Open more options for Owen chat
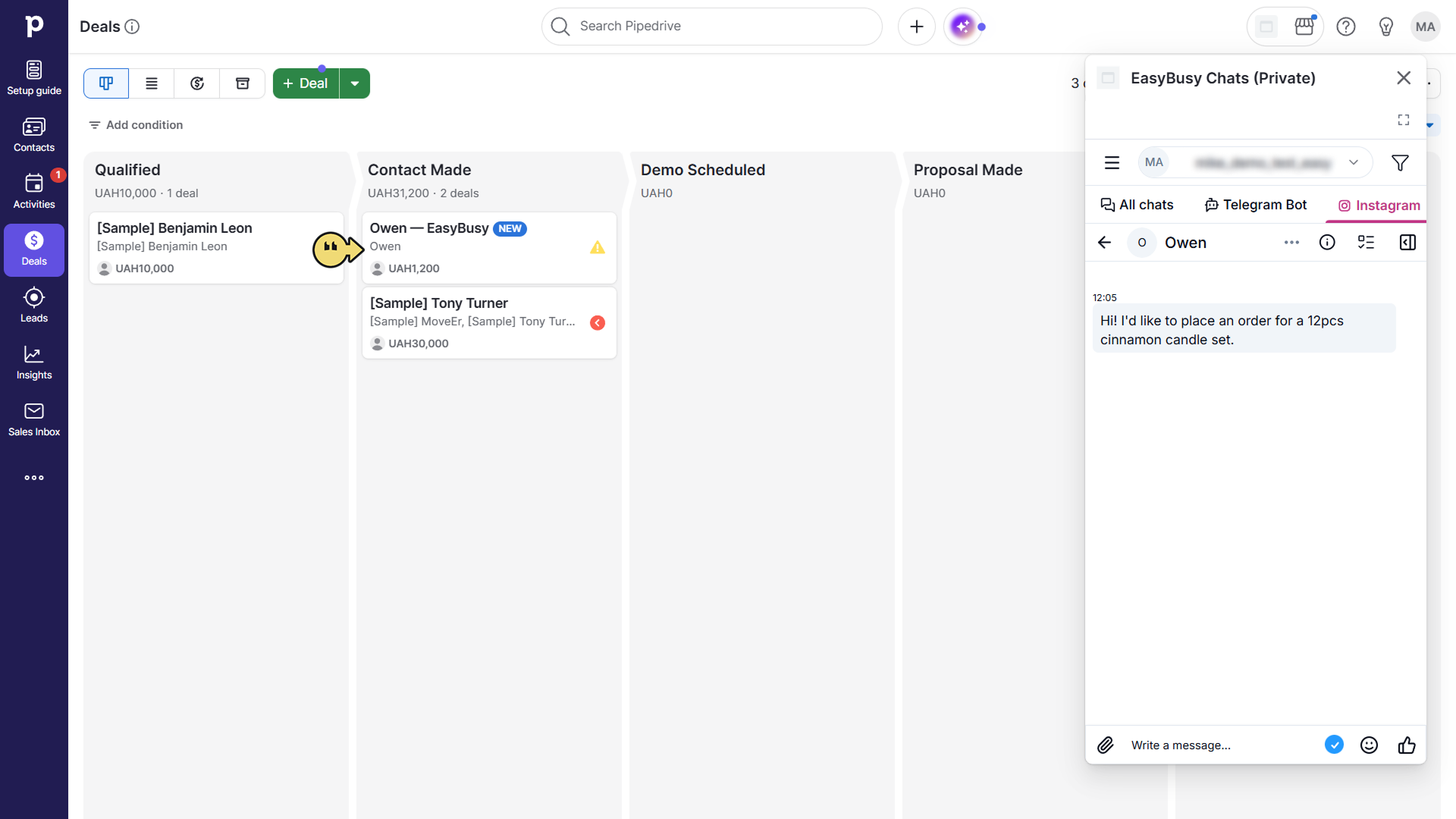This screenshot has width=1456, height=819. pyautogui.click(x=1291, y=243)
